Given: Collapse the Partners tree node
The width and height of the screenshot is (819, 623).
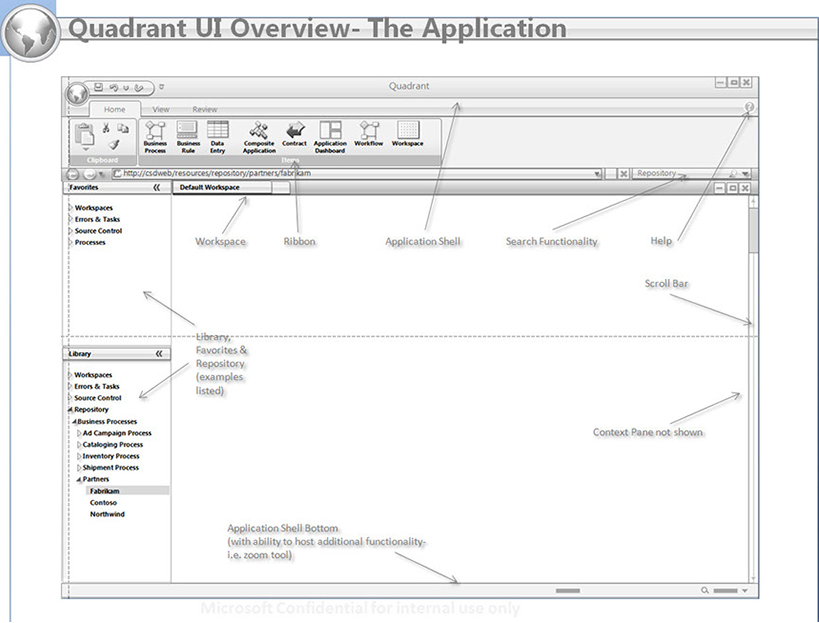Looking at the screenshot, I should pyautogui.click(x=79, y=479).
